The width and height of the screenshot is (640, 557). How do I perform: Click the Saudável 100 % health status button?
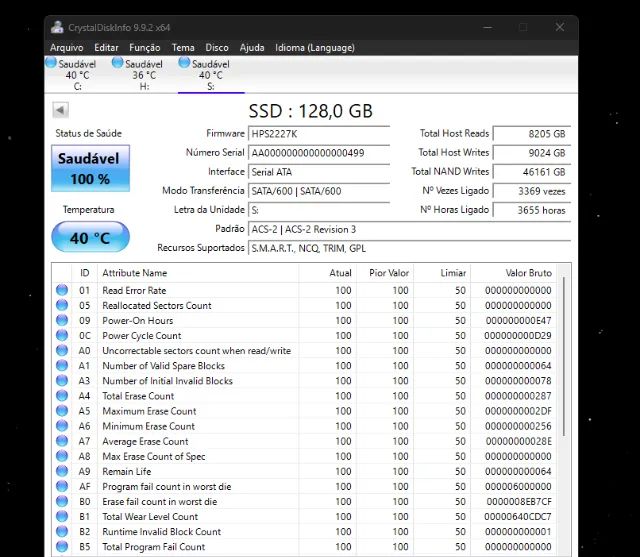coord(90,168)
